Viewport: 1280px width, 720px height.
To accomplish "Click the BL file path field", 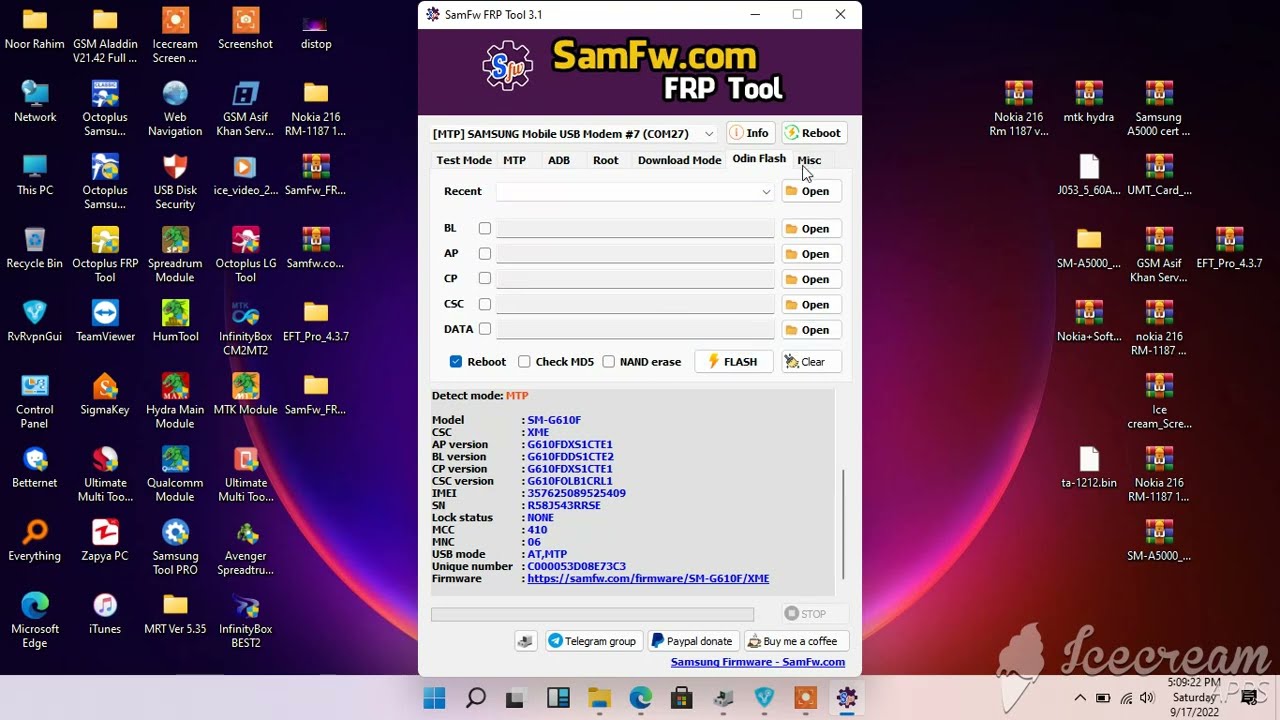I will point(635,228).
